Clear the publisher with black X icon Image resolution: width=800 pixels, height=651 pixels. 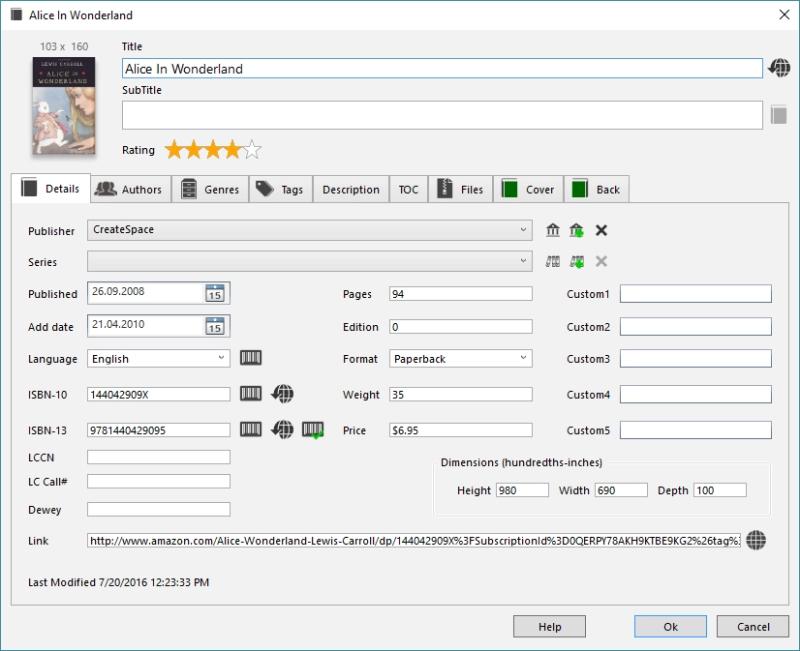(601, 230)
